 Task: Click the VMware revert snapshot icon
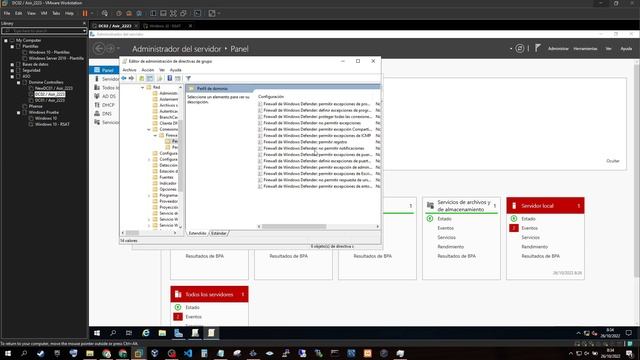click(x=129, y=13)
